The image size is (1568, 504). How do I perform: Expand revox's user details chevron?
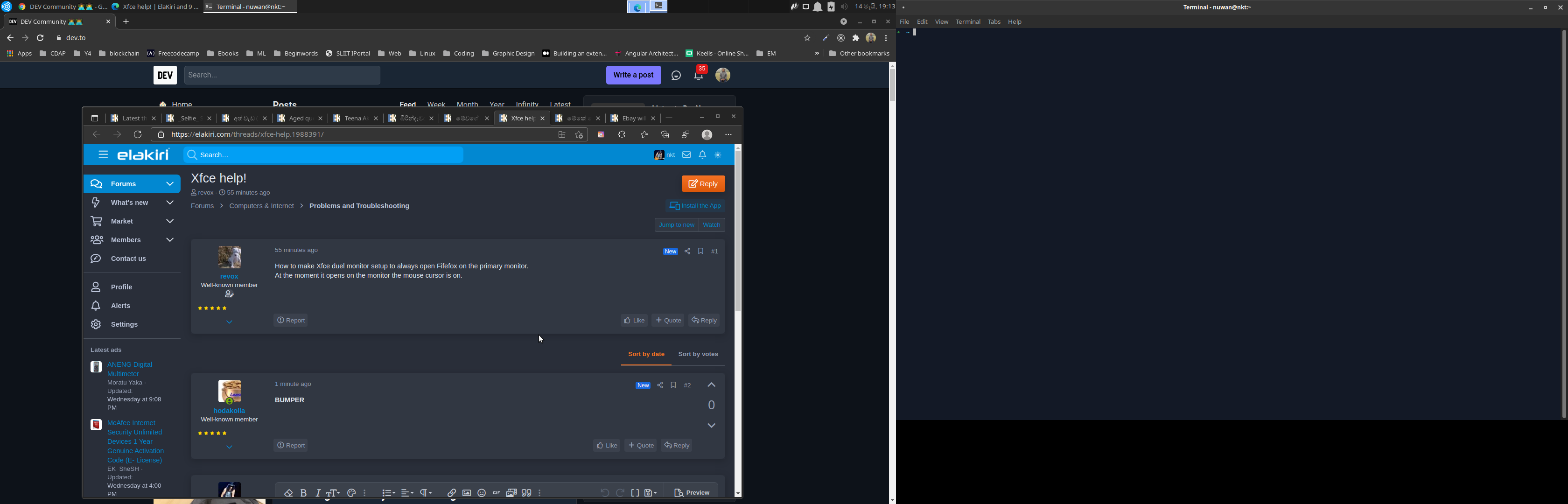(230, 322)
